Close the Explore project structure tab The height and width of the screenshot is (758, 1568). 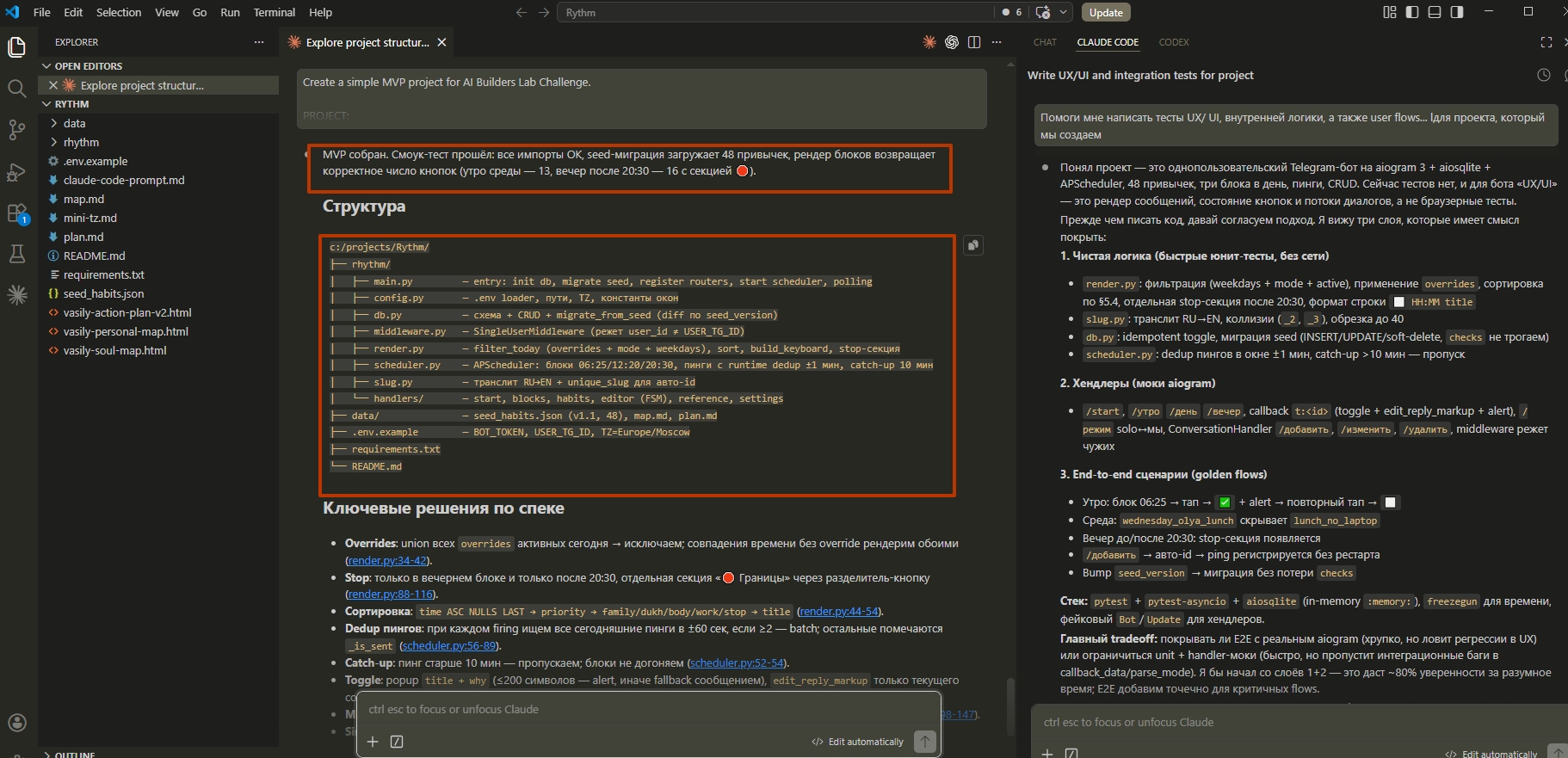tap(441, 42)
